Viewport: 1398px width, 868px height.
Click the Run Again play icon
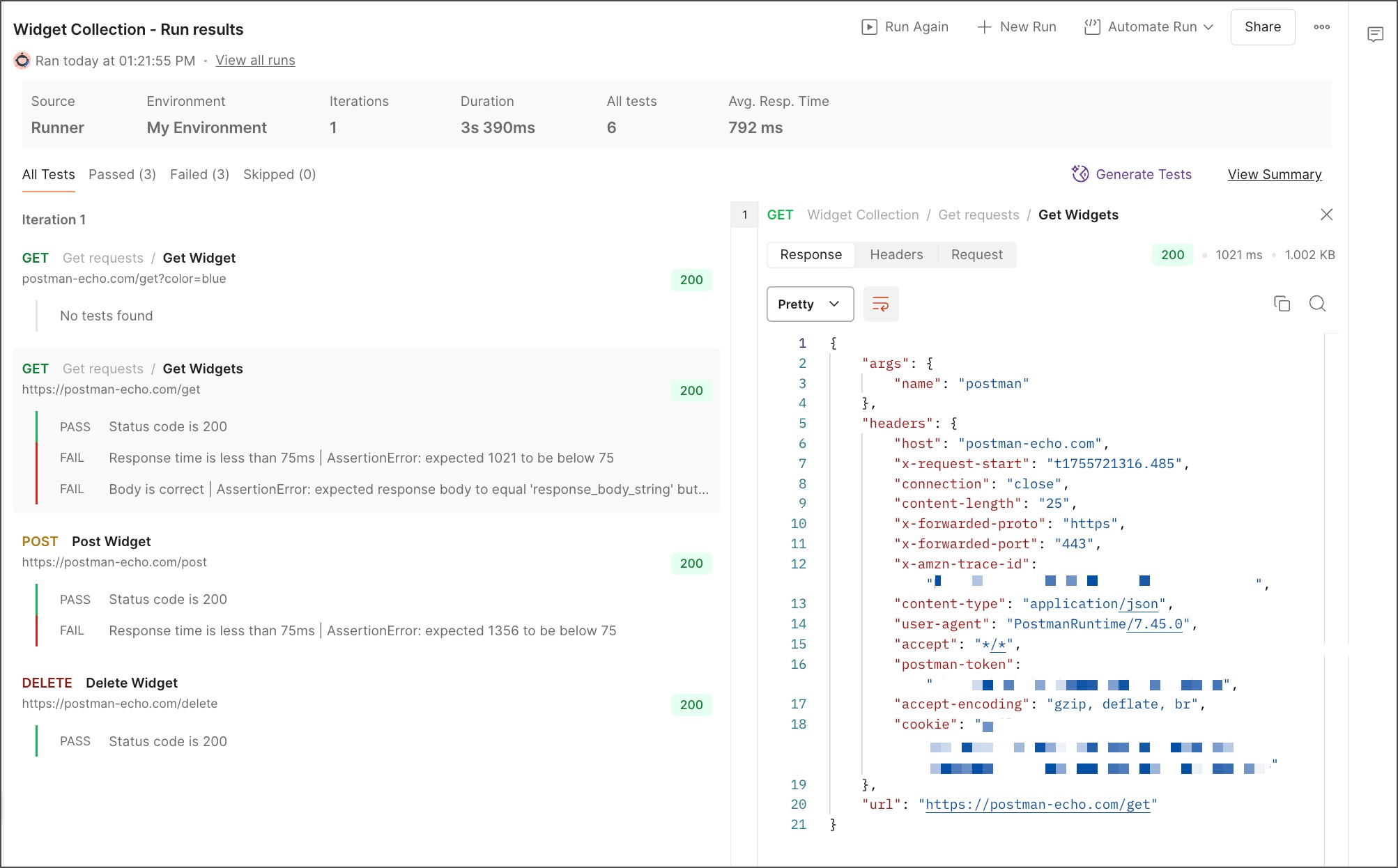(869, 27)
